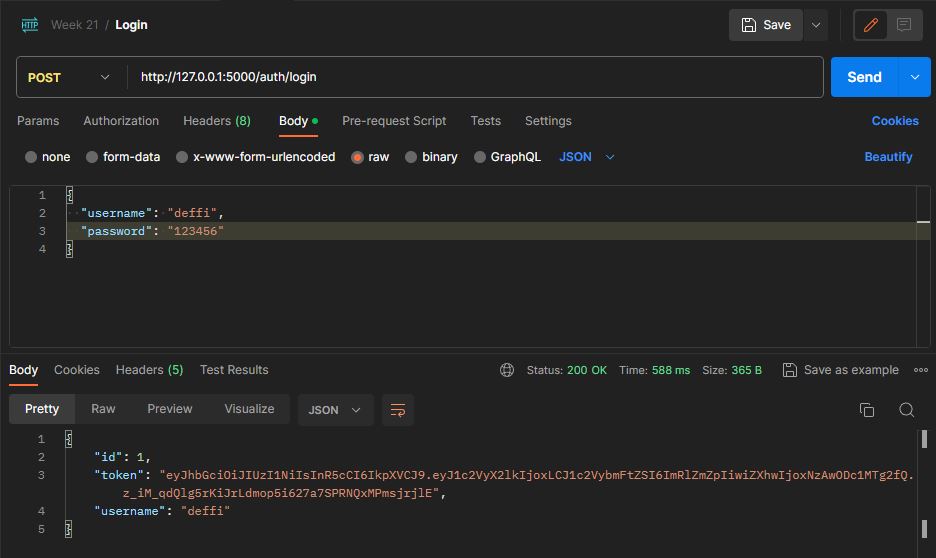The width and height of the screenshot is (936, 558).
Task: Expand the Save options arrow
Action: coord(816,25)
